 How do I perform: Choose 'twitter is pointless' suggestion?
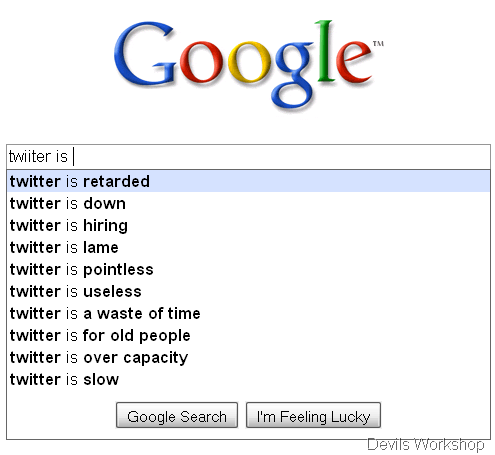click(x=248, y=269)
